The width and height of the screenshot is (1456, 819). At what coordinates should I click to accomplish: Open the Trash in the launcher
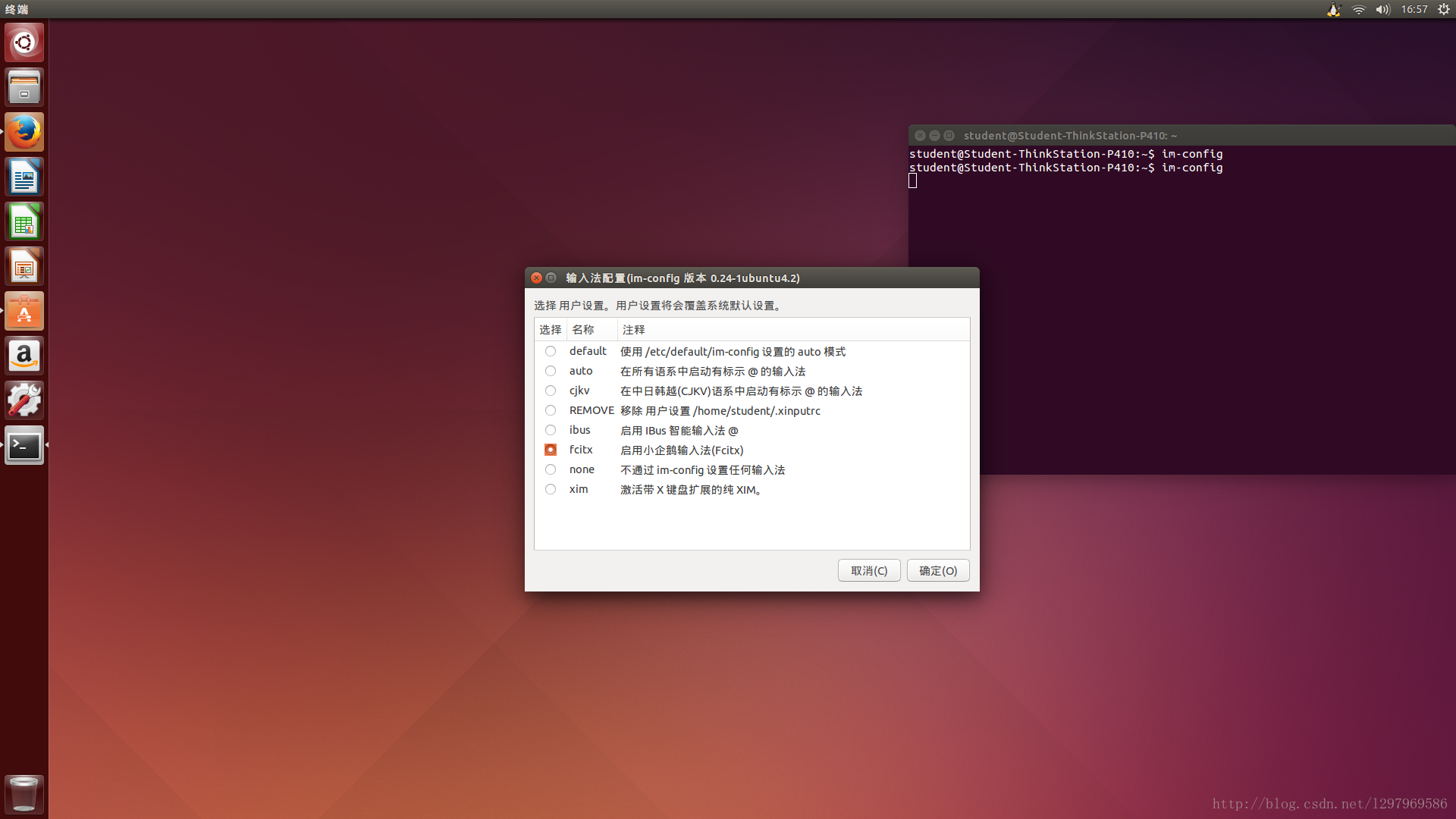point(24,793)
